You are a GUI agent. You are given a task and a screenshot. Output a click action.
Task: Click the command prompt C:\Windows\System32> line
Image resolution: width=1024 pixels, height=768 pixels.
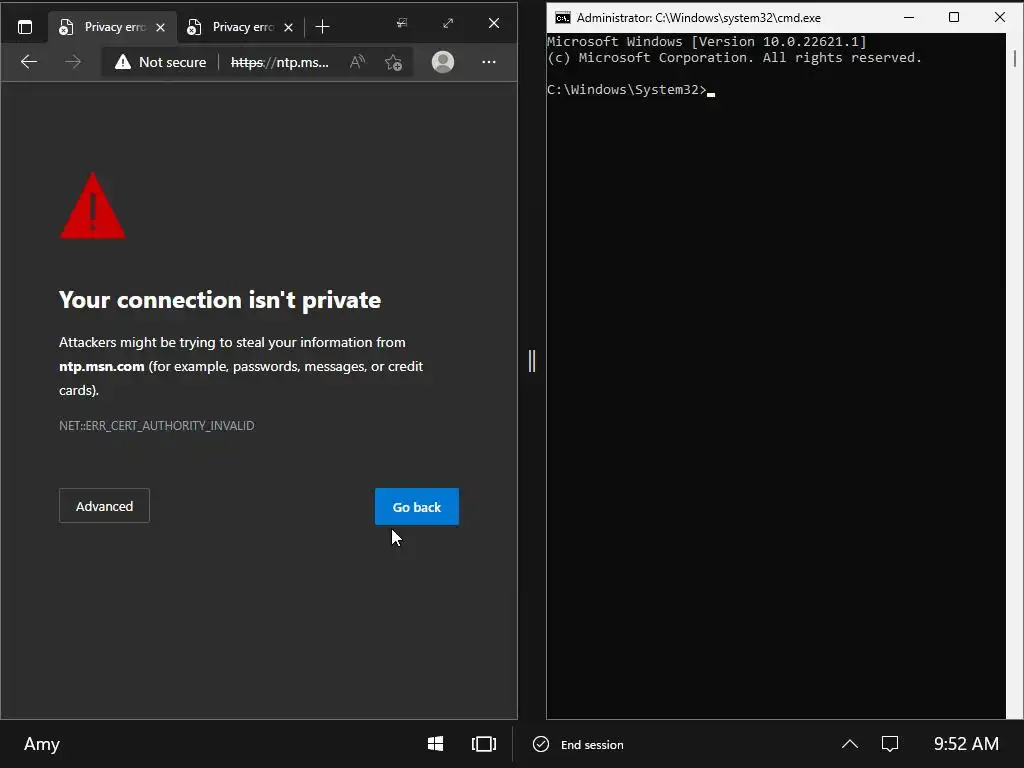[631, 90]
